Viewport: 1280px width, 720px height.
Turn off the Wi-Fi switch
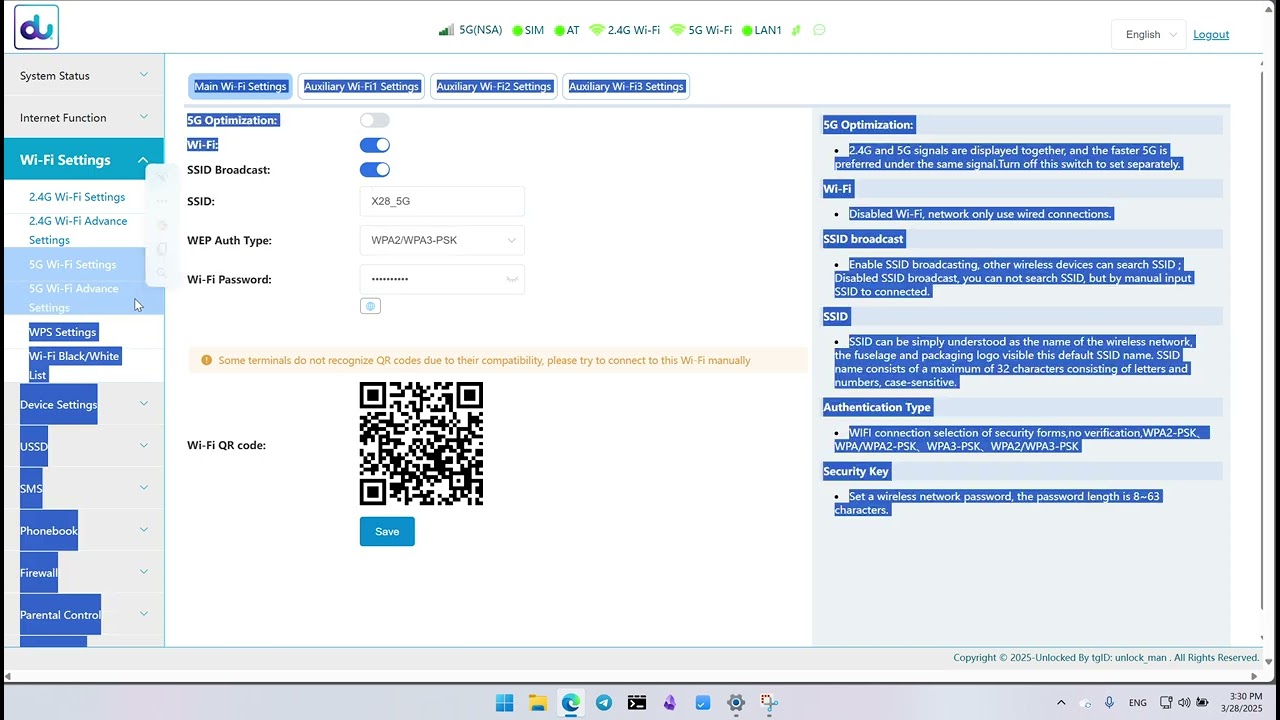point(374,145)
